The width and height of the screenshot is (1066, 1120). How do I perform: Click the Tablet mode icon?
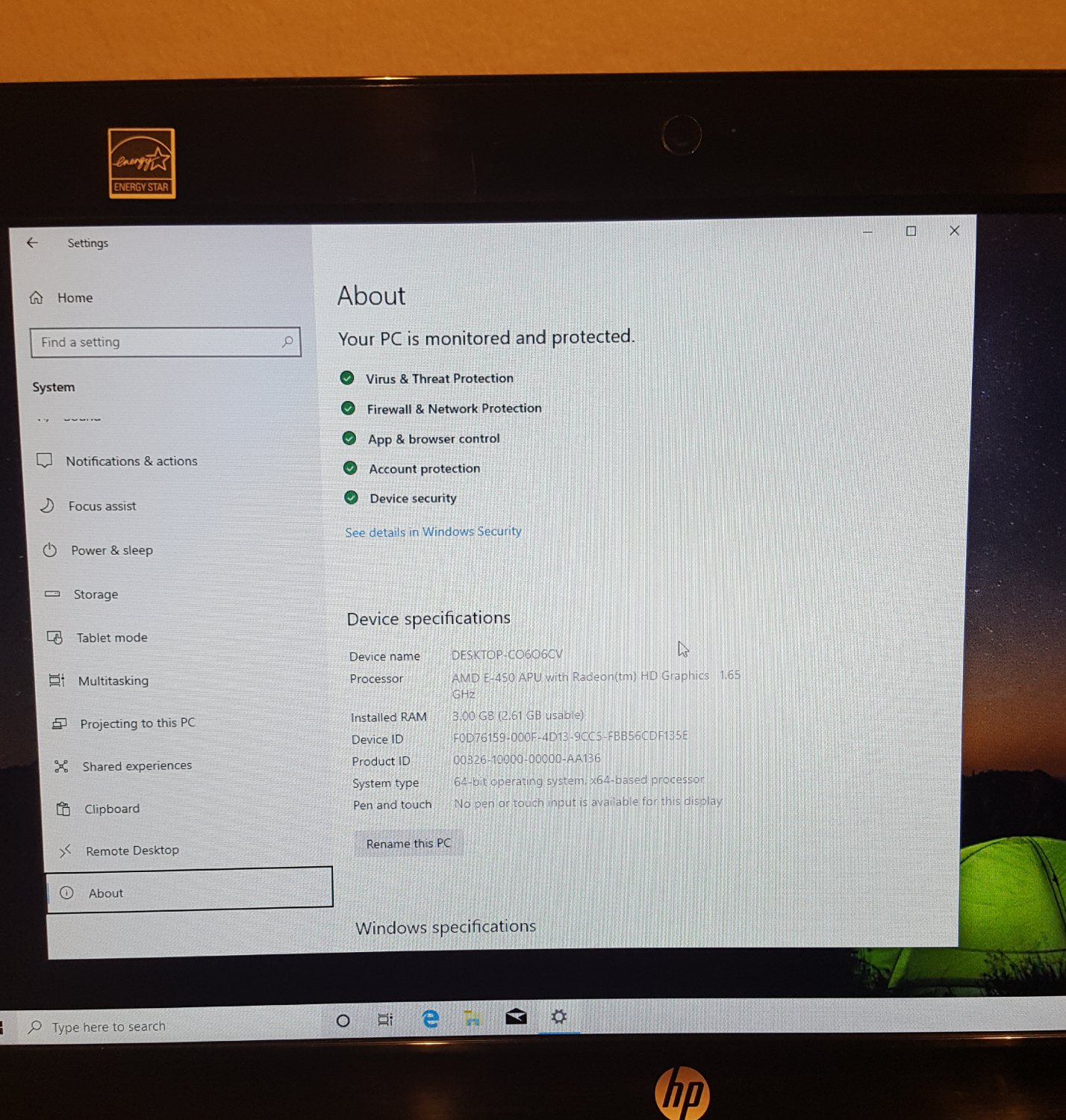(x=54, y=637)
